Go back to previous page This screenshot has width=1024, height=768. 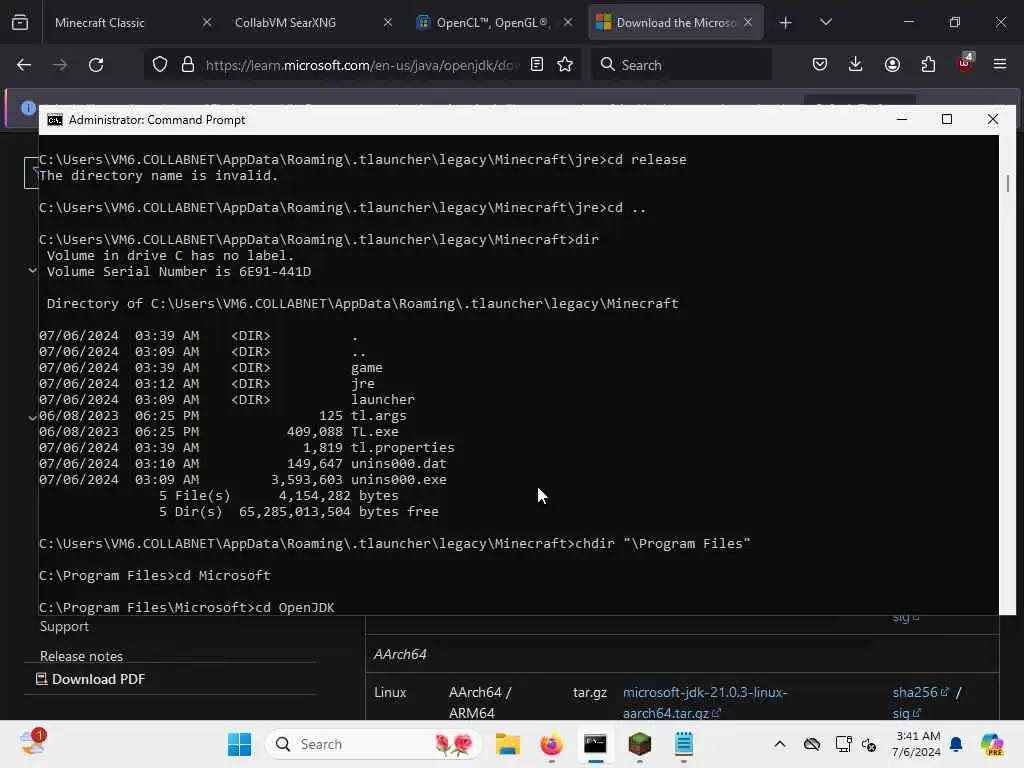pyautogui.click(x=24, y=65)
